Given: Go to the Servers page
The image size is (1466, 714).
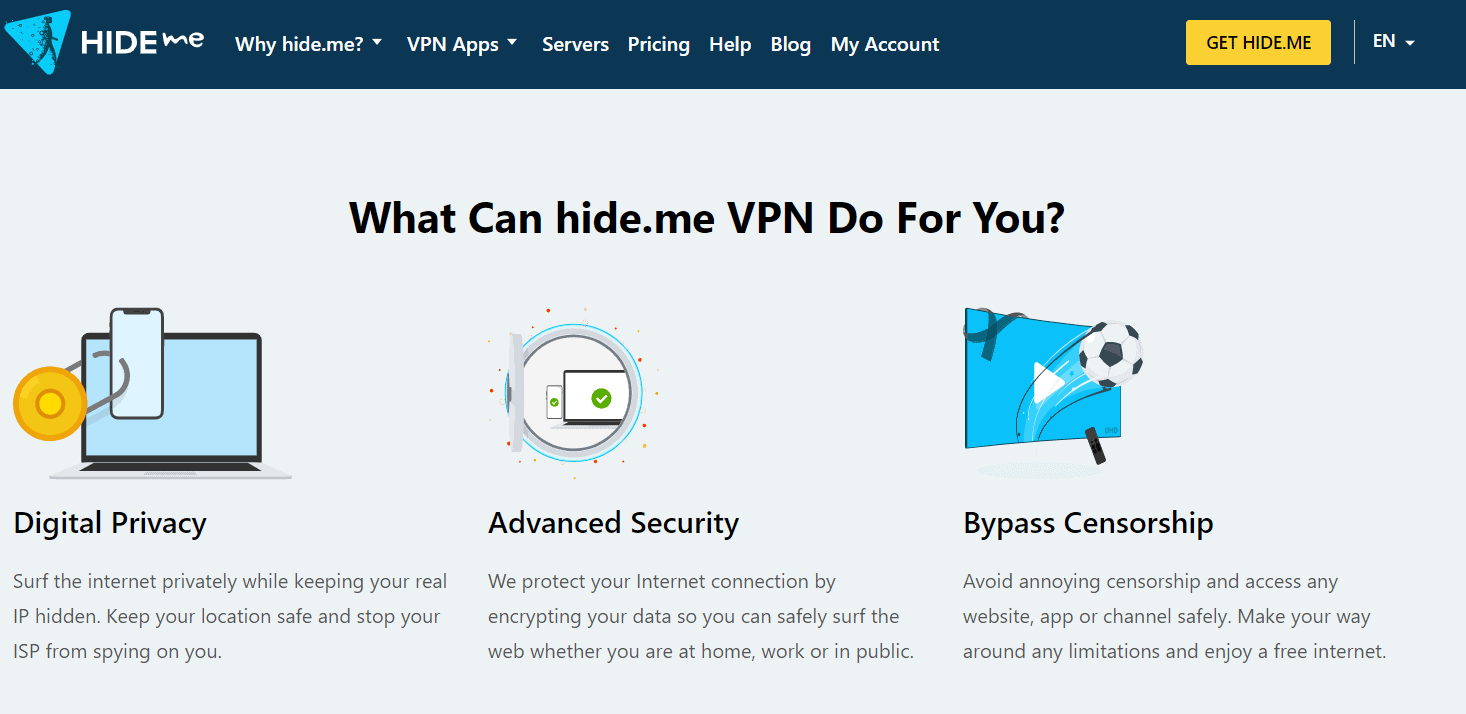Looking at the screenshot, I should click(x=575, y=44).
